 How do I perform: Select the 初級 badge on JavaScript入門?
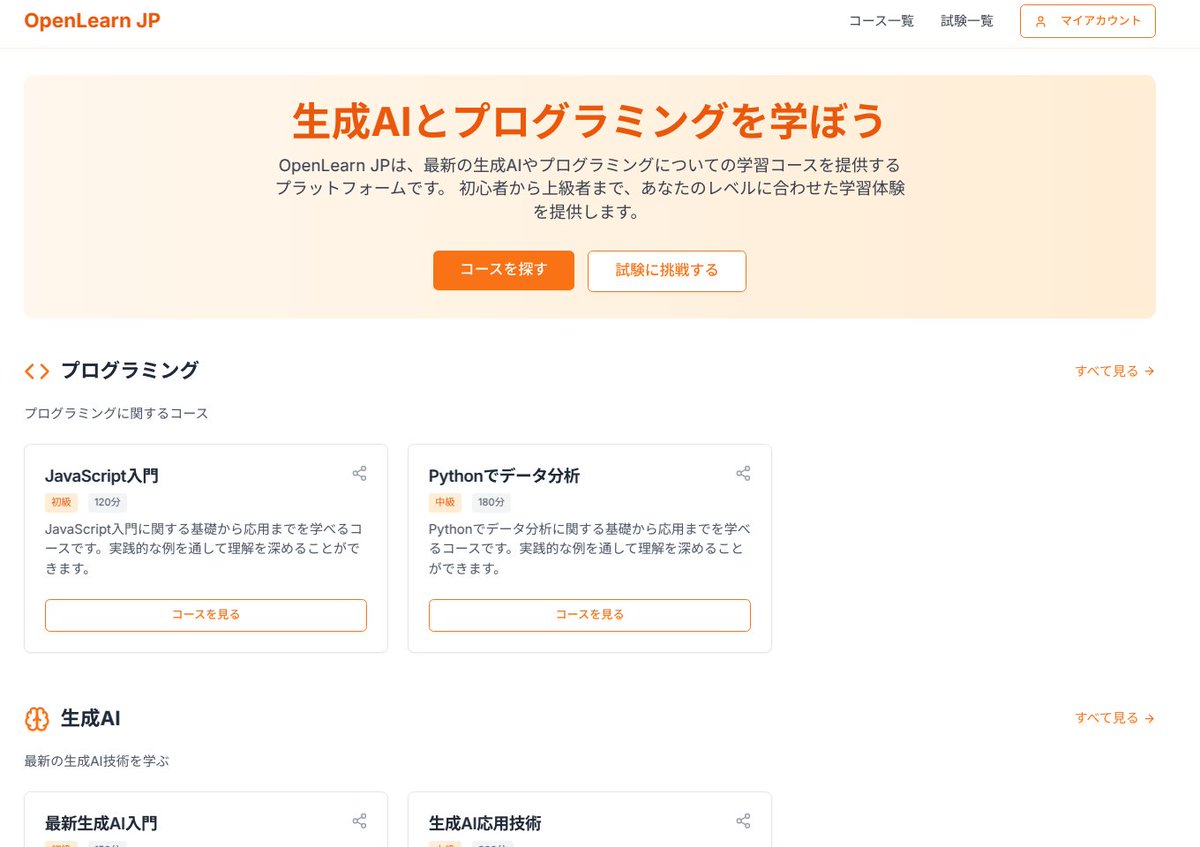click(61, 502)
